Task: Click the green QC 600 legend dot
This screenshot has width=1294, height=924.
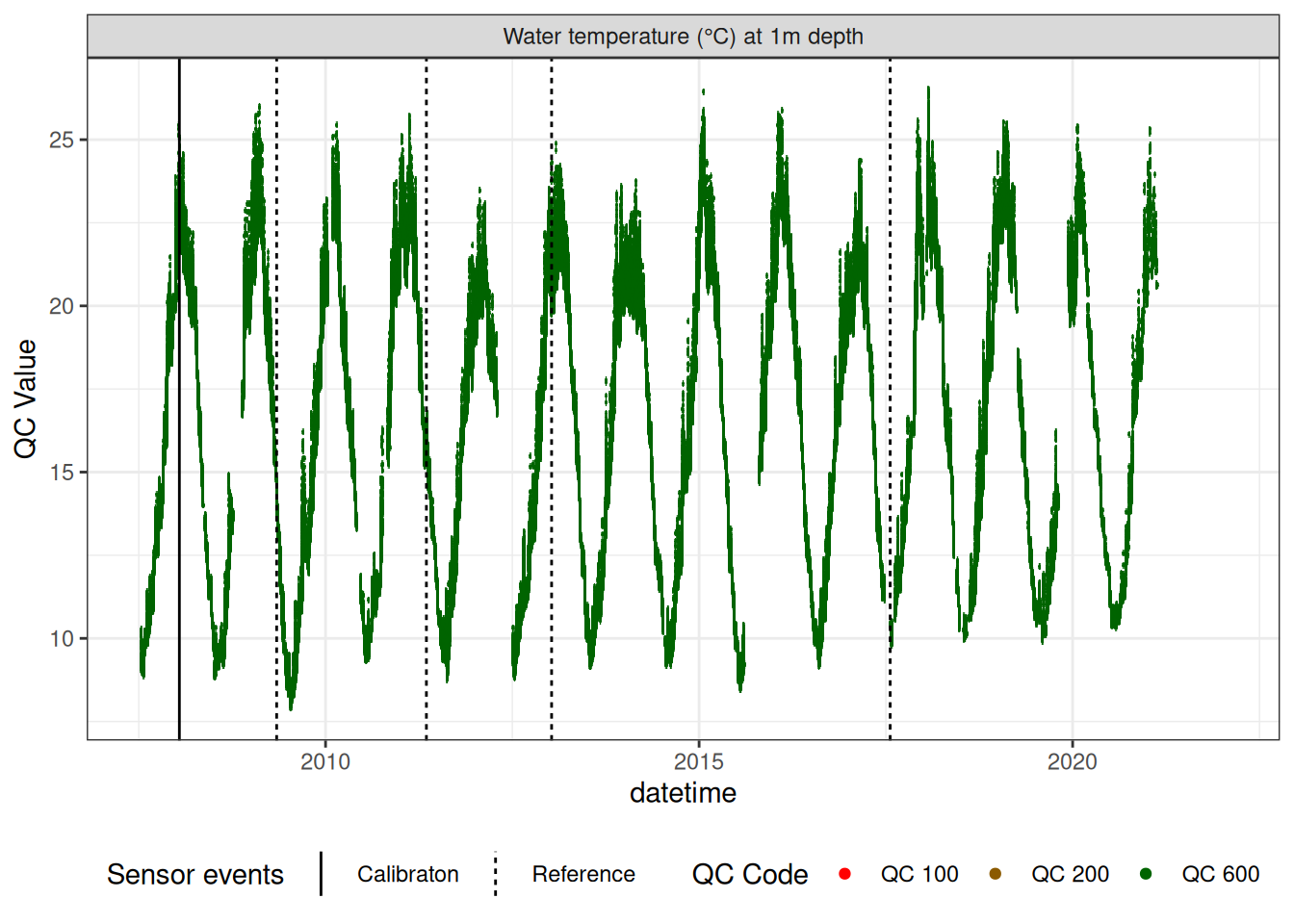Action: click(1146, 874)
